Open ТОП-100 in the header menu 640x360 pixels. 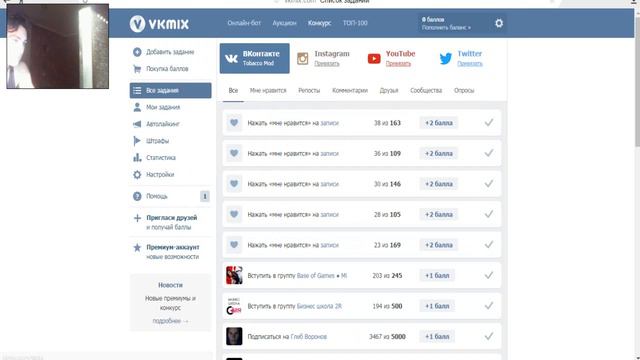355,23
